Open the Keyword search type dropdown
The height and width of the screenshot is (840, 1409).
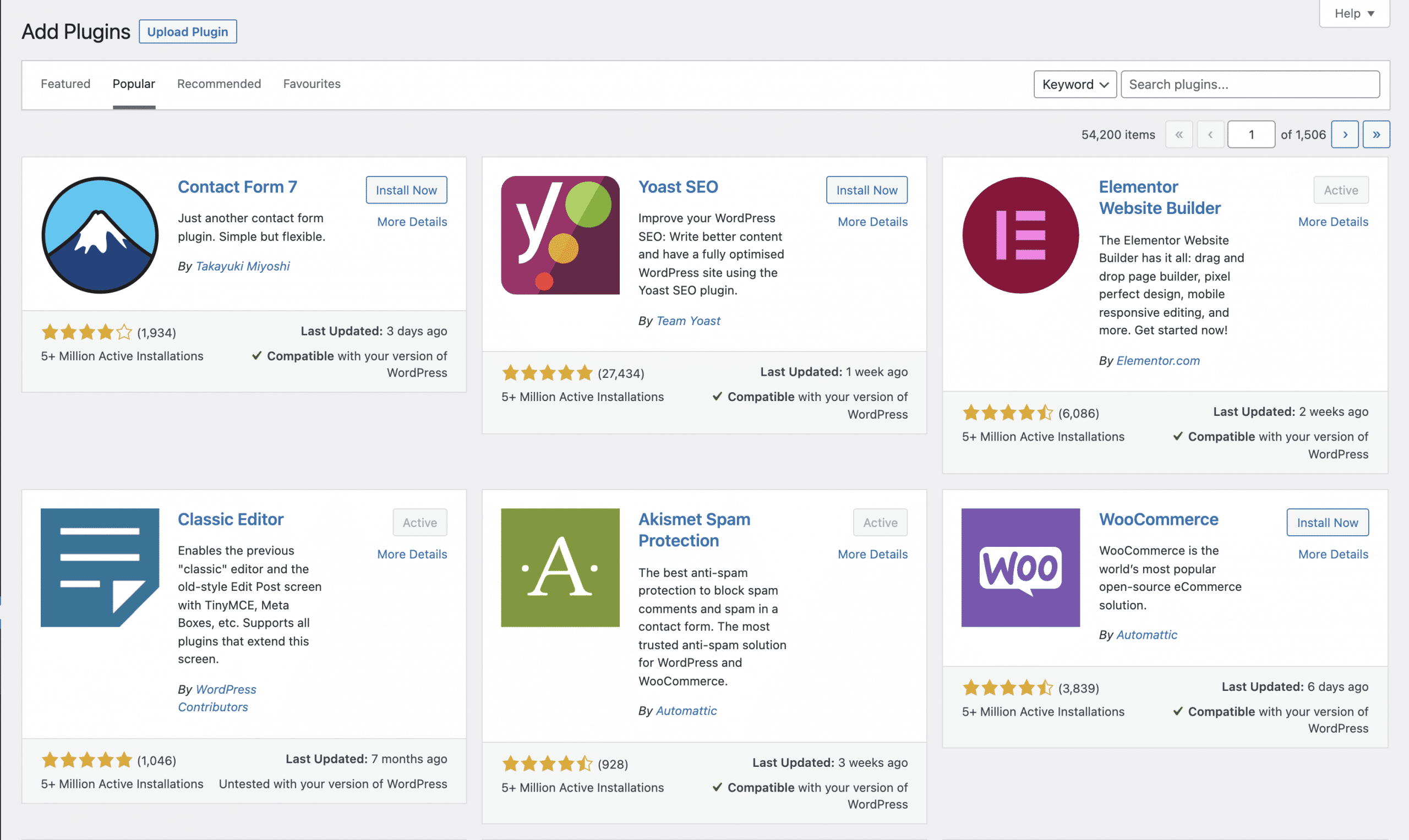pos(1075,84)
